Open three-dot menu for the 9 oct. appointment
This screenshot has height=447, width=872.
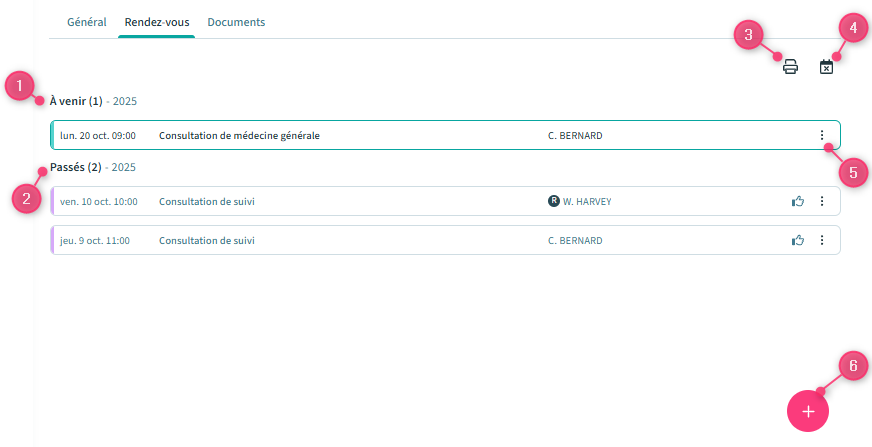[x=822, y=240]
